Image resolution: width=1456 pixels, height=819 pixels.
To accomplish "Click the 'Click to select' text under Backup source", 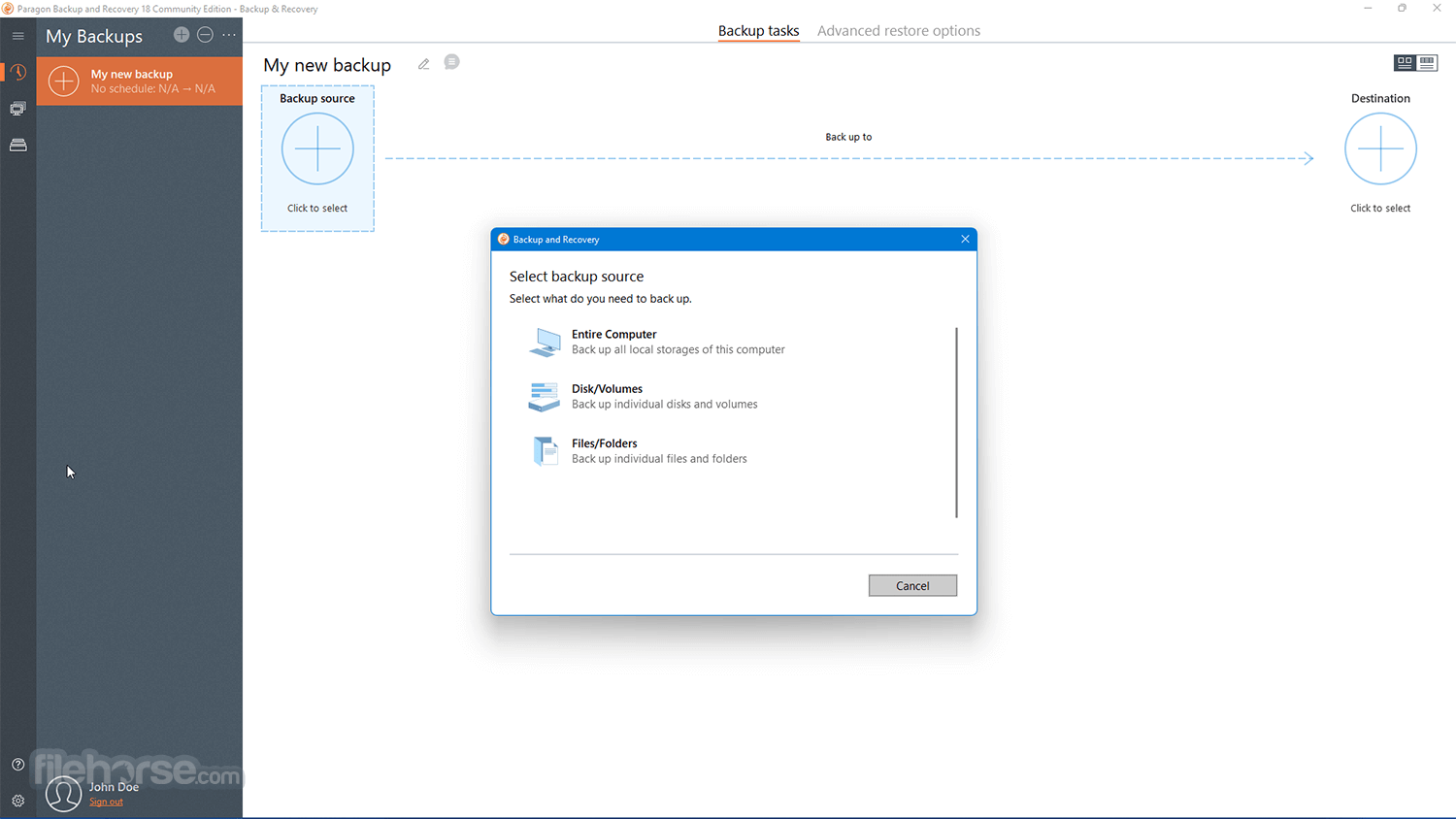I will click(x=317, y=208).
